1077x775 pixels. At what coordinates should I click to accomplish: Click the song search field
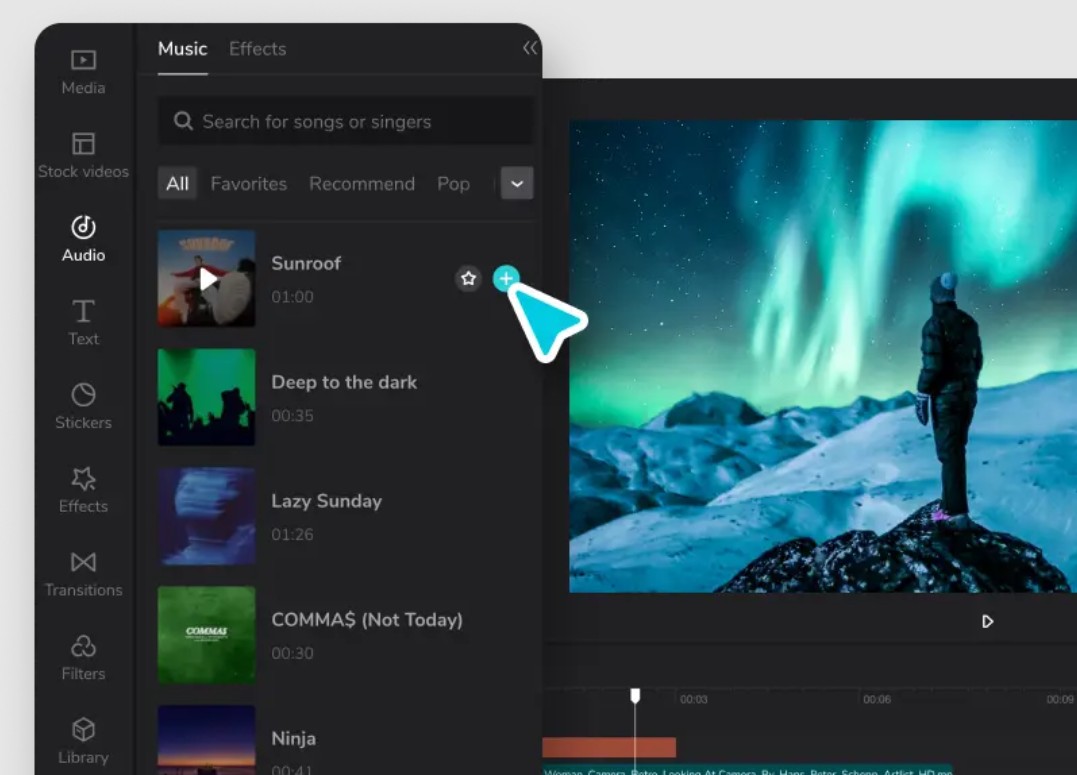click(x=345, y=121)
